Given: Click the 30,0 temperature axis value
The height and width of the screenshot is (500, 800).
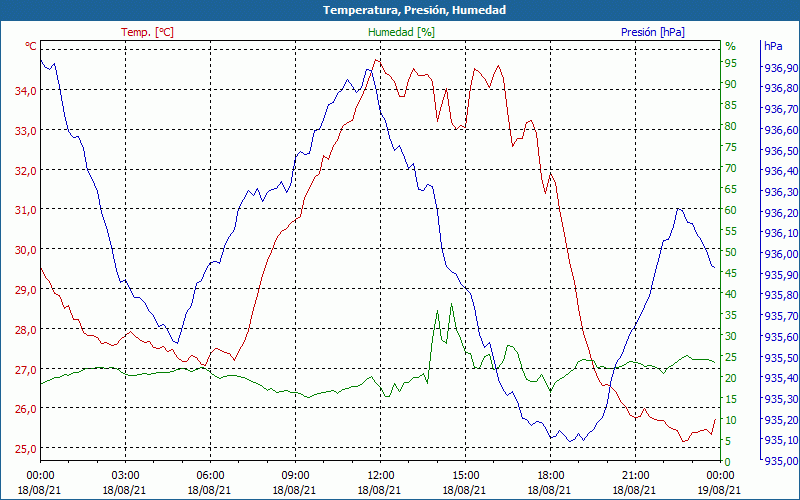Looking at the screenshot, I should click(26, 250).
